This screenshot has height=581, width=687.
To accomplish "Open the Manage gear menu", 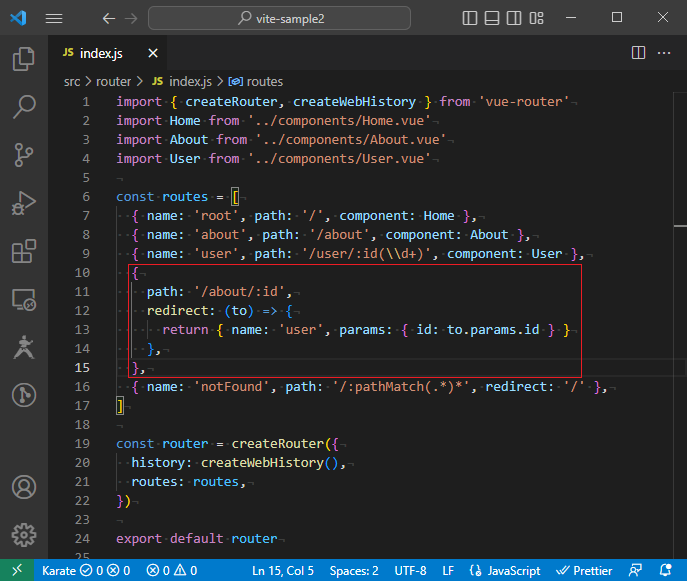I will tap(24, 535).
